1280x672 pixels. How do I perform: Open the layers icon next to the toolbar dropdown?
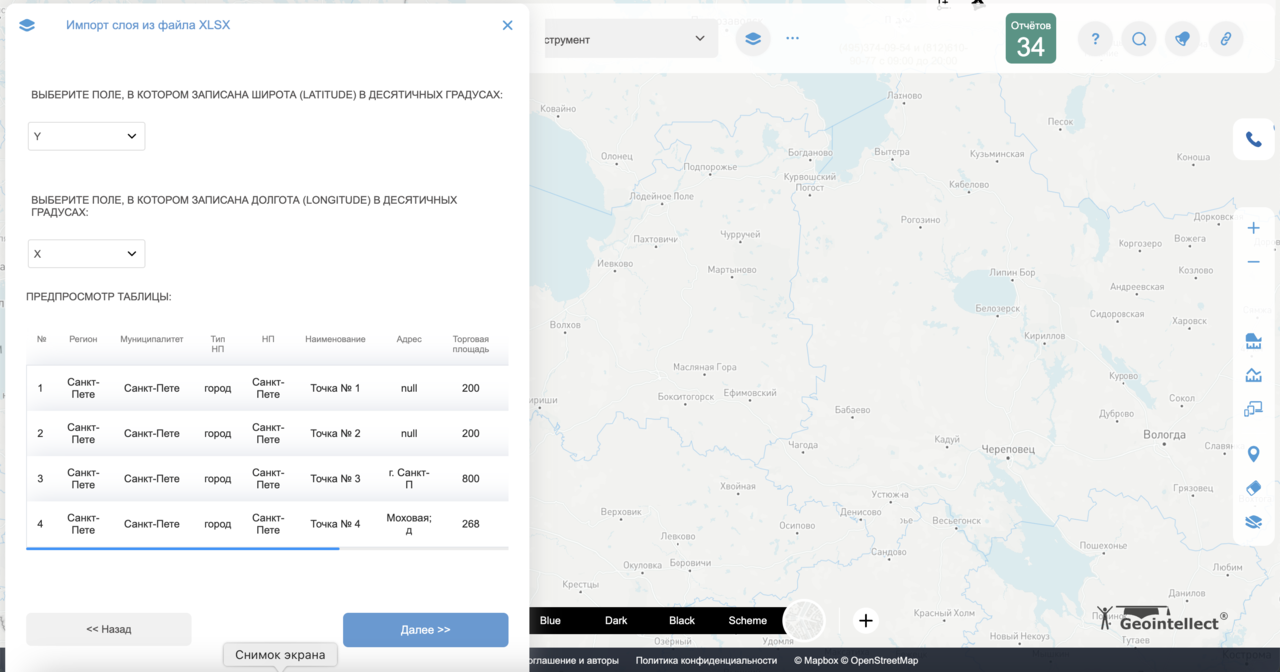pos(752,38)
